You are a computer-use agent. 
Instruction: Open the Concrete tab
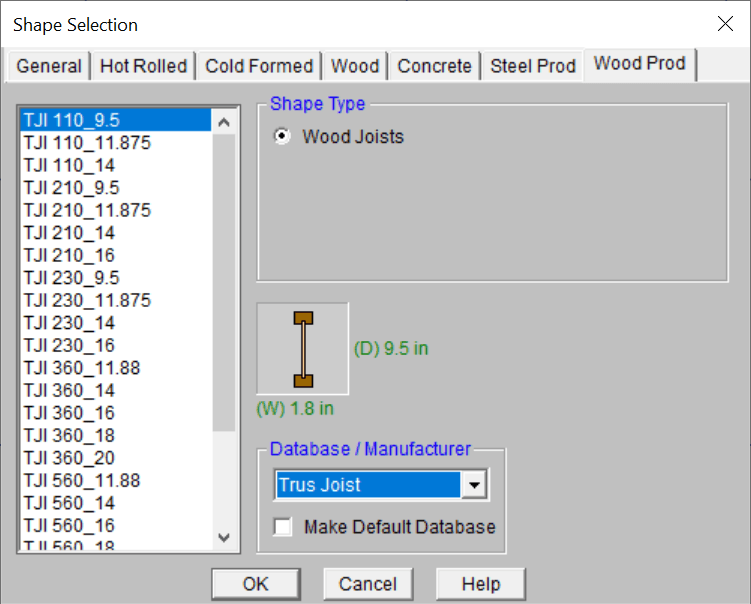click(434, 66)
